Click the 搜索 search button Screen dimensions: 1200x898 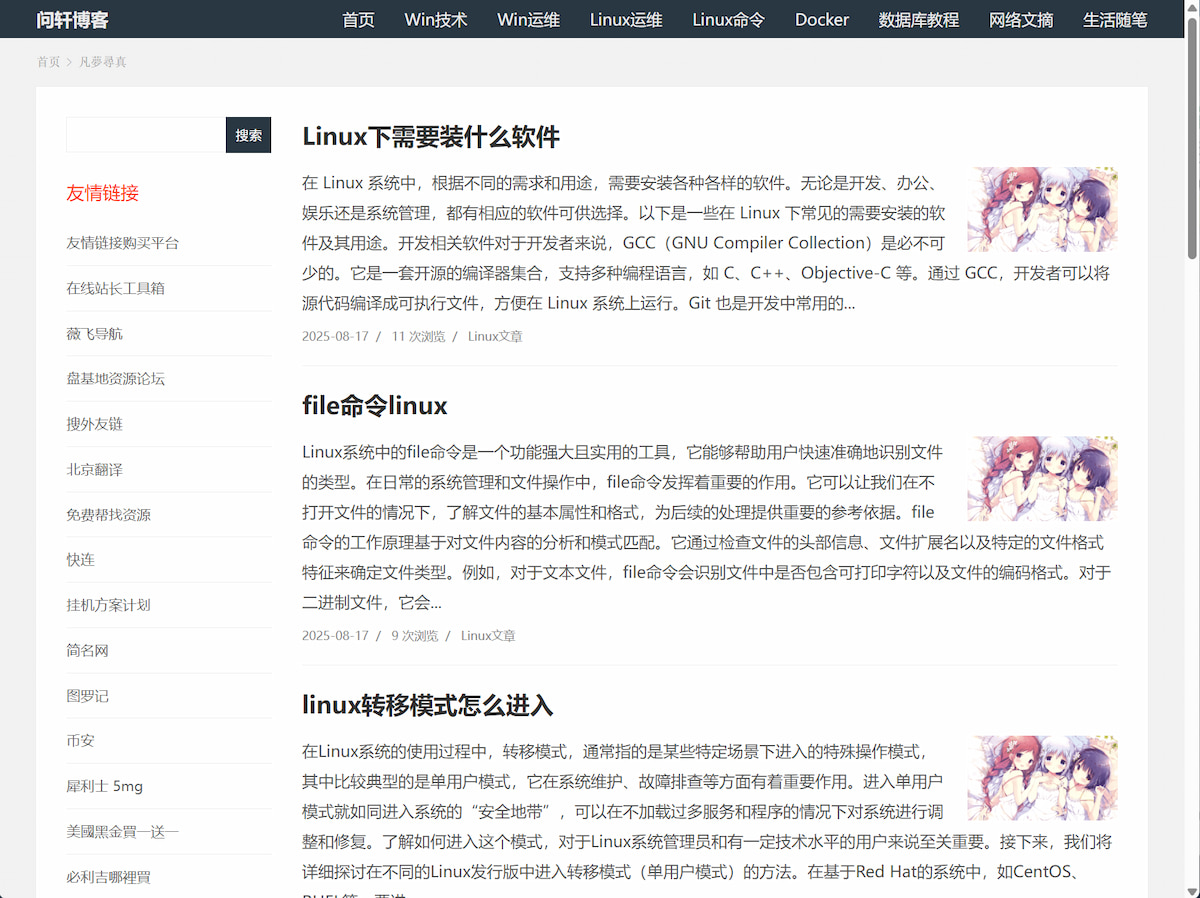coord(248,134)
